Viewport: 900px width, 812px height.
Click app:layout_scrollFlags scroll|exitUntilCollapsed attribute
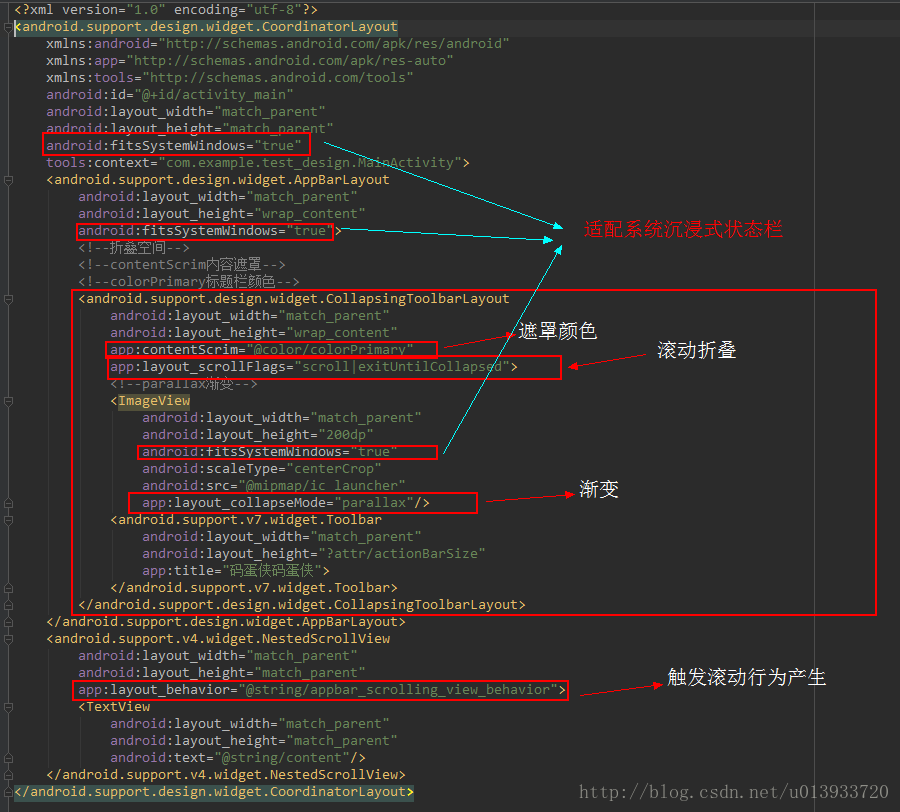pyautogui.click(x=314, y=367)
